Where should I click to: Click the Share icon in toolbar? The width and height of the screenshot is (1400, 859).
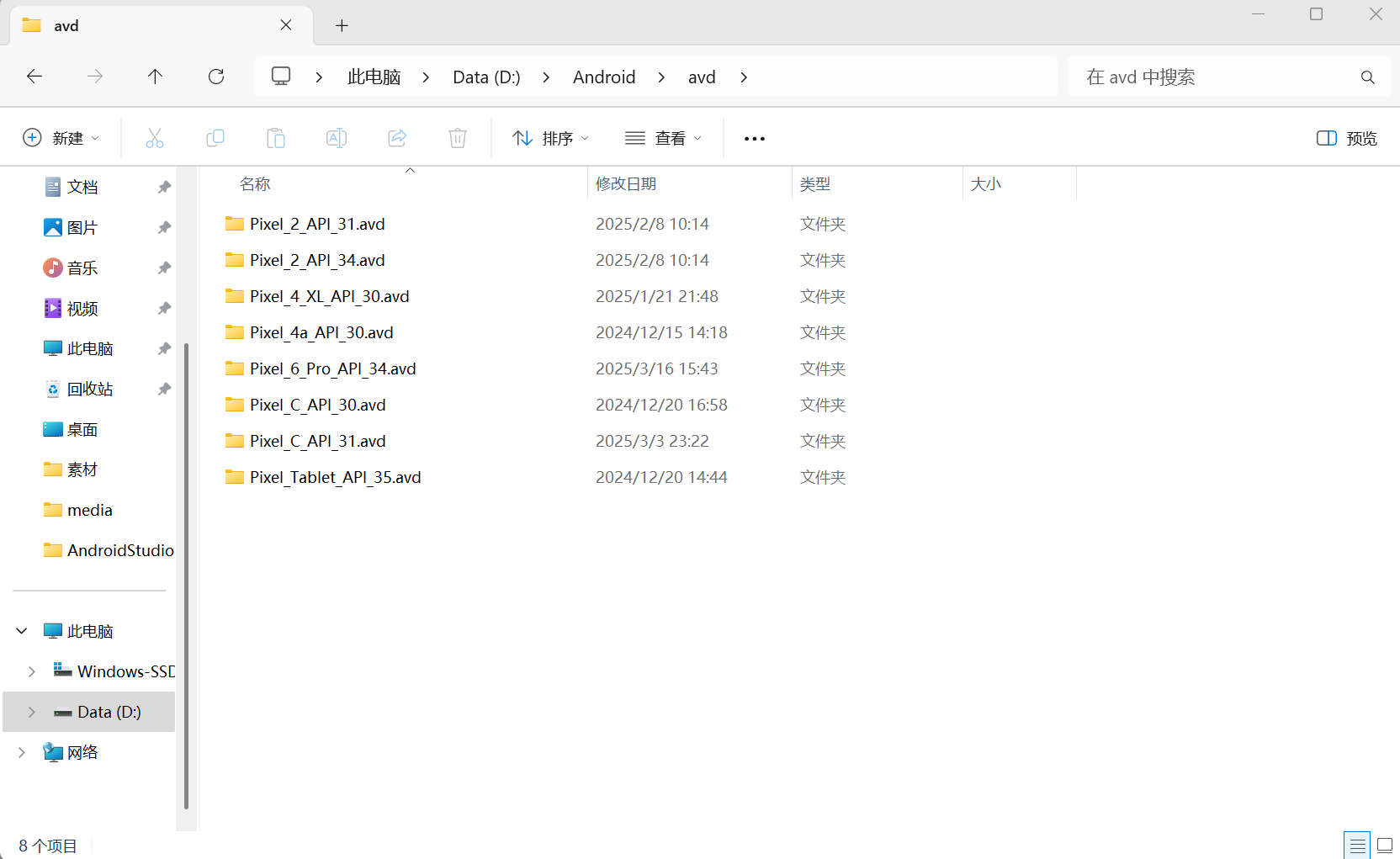(397, 138)
